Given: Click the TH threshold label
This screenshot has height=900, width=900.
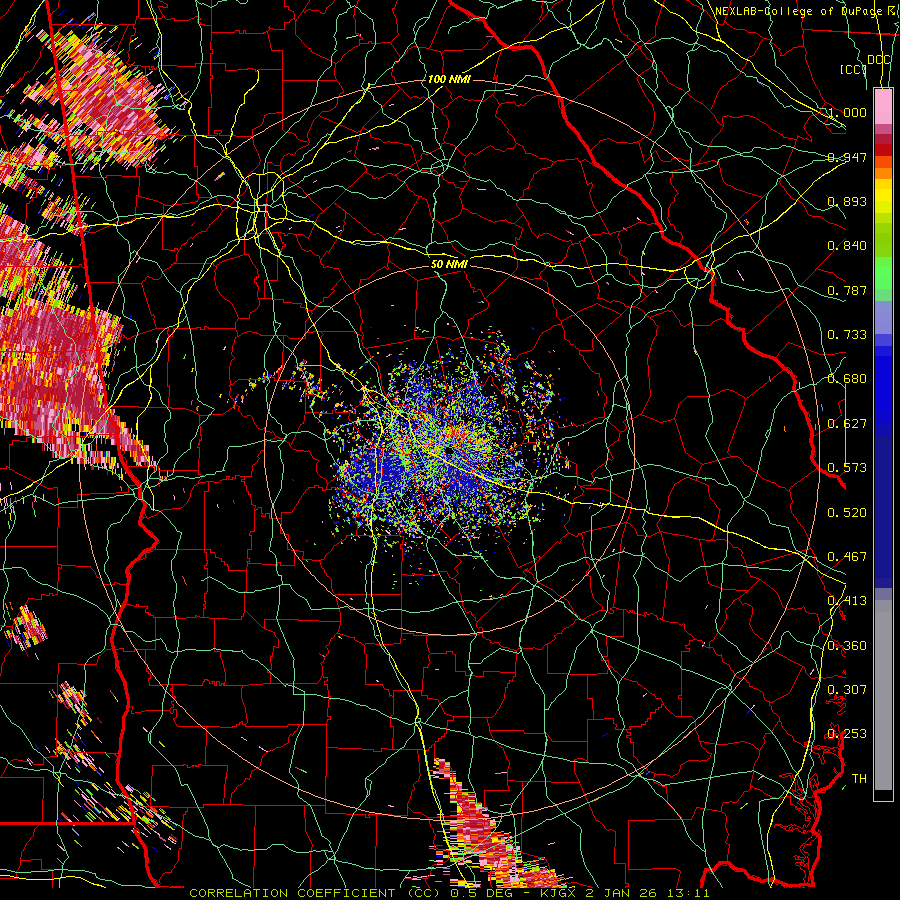Looking at the screenshot, I should point(859,779).
